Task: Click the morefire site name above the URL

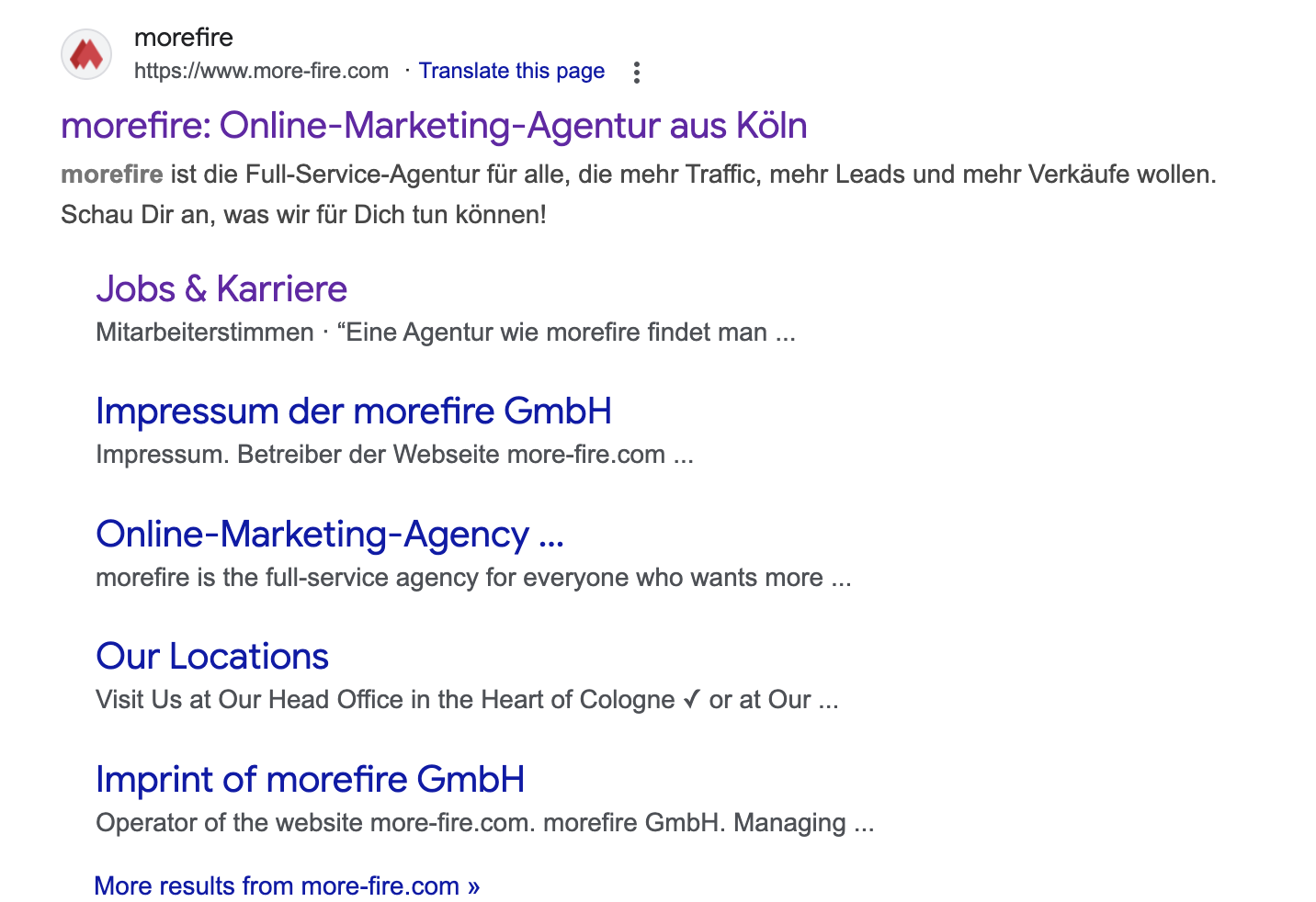Action: [184, 38]
